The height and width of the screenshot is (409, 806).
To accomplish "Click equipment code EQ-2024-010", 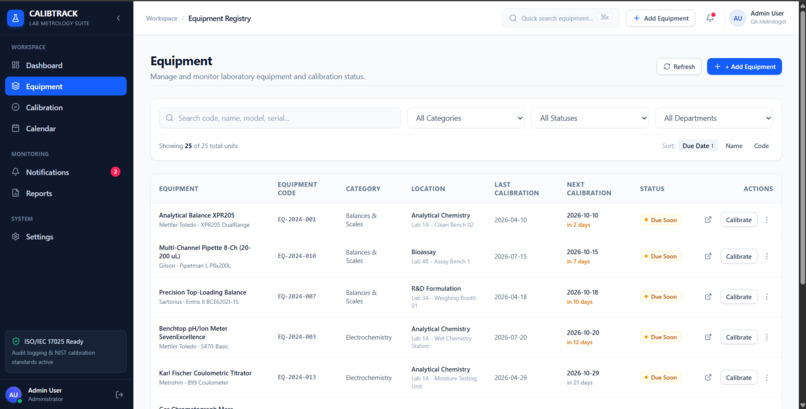I will 297,256.
